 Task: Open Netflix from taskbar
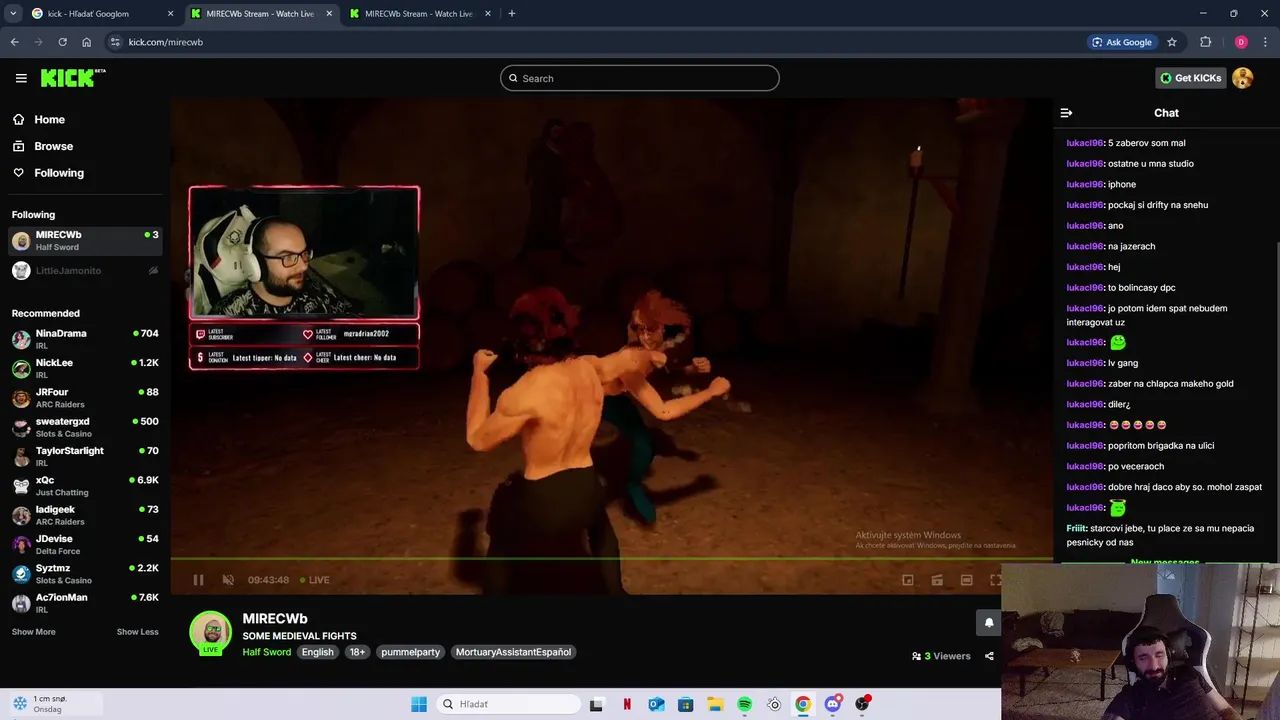tap(627, 704)
